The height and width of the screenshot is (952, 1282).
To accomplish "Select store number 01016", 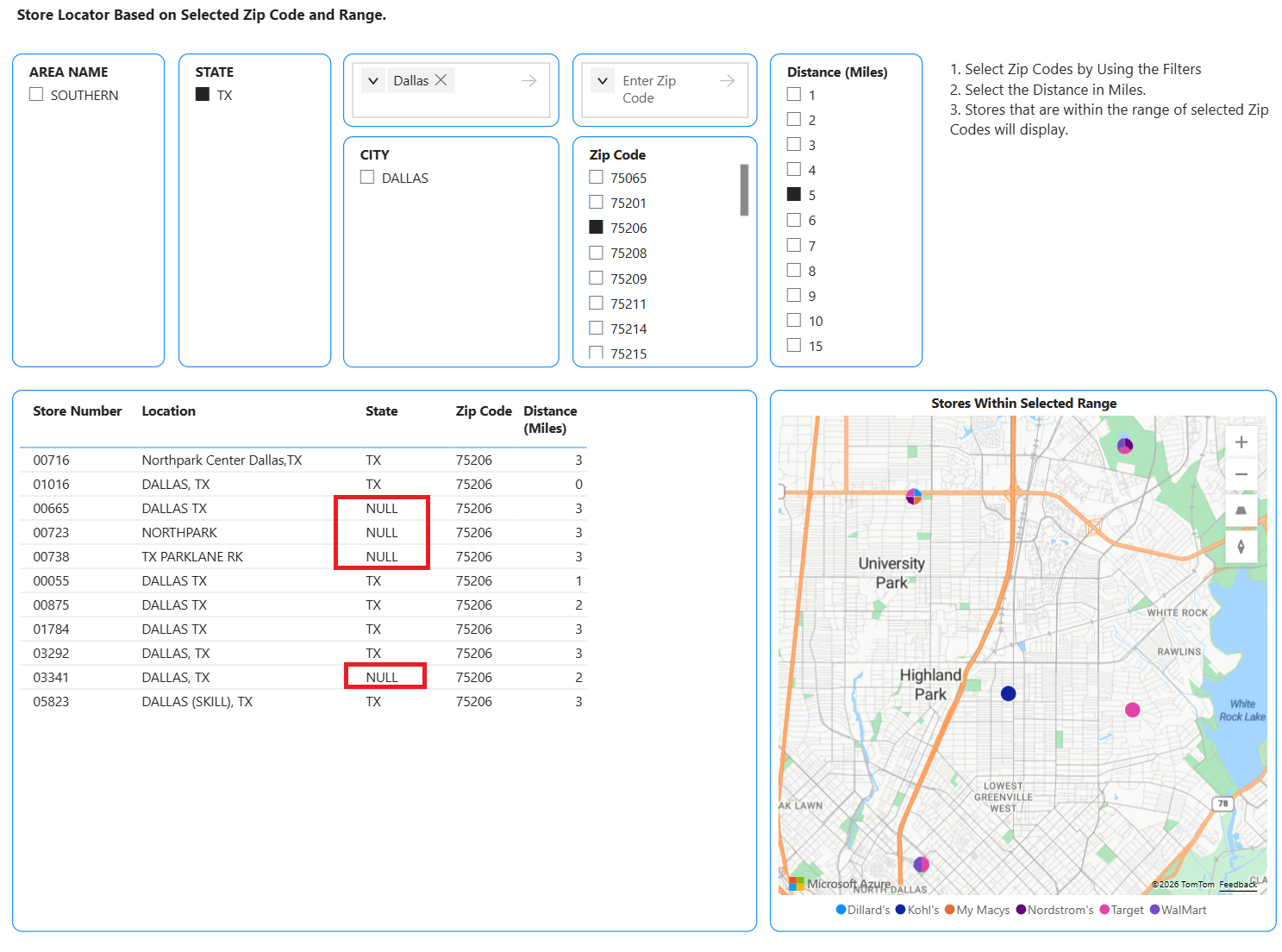I will (x=51, y=485).
